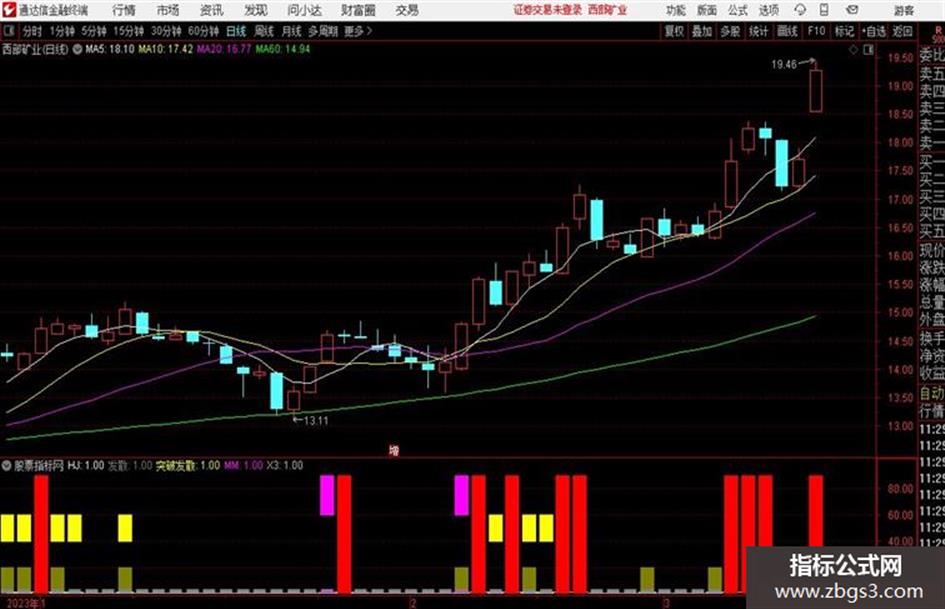Viewport: 945px width, 609px height.
Task: Click the 标记 mark toolbar button
Action: click(844, 31)
